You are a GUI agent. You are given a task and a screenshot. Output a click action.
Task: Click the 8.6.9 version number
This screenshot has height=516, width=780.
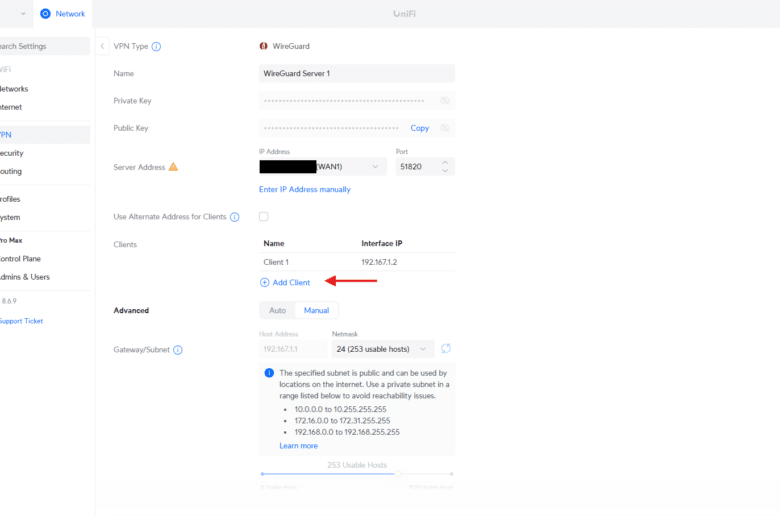(9, 301)
